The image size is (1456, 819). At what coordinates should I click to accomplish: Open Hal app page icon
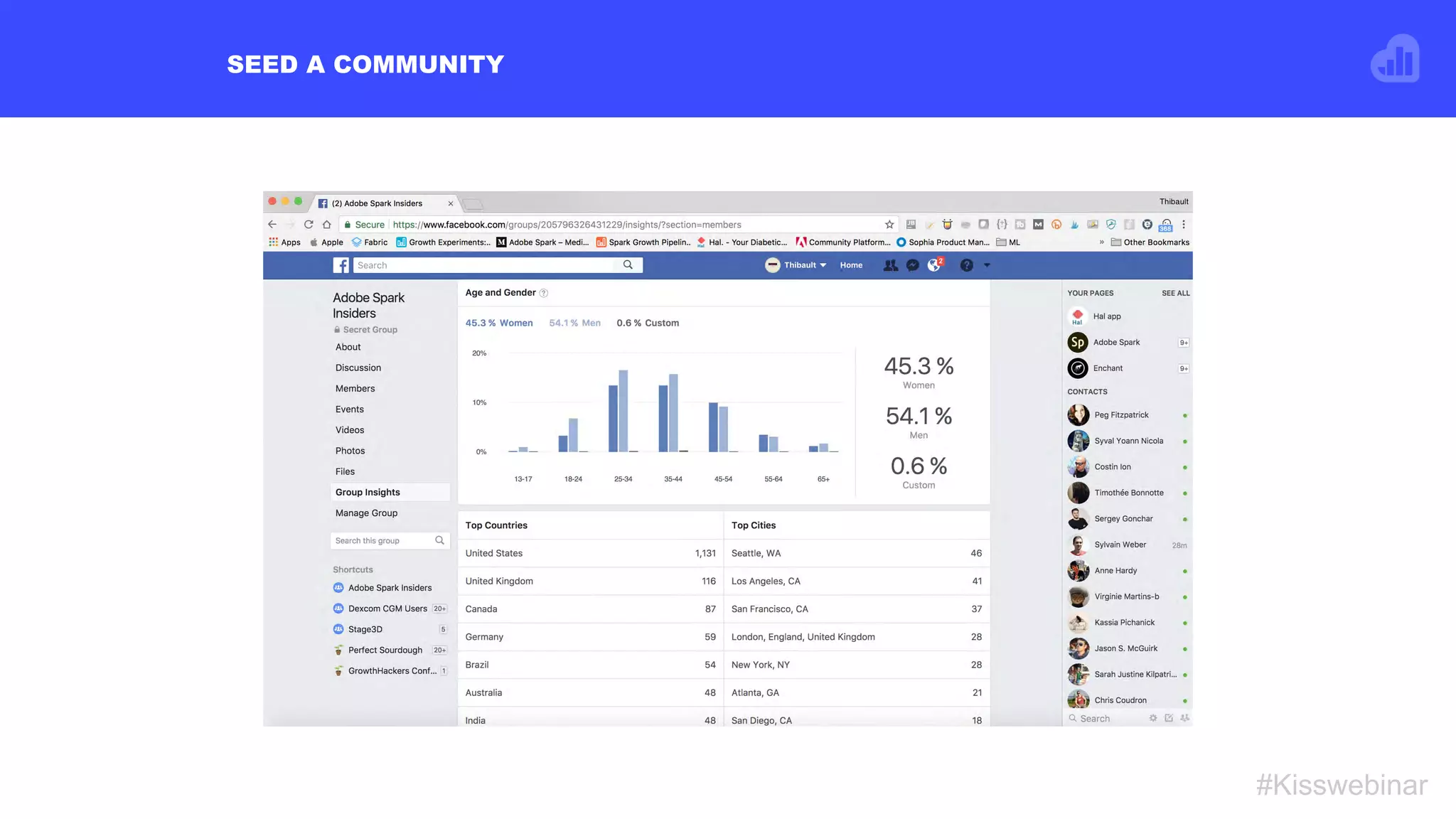[1078, 316]
